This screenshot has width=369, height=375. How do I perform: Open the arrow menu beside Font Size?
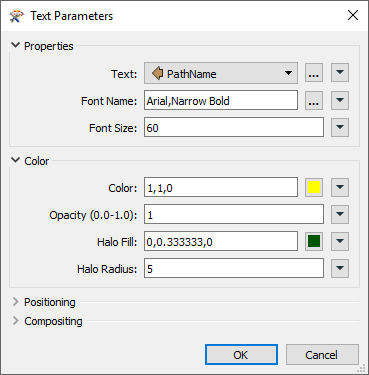click(340, 127)
